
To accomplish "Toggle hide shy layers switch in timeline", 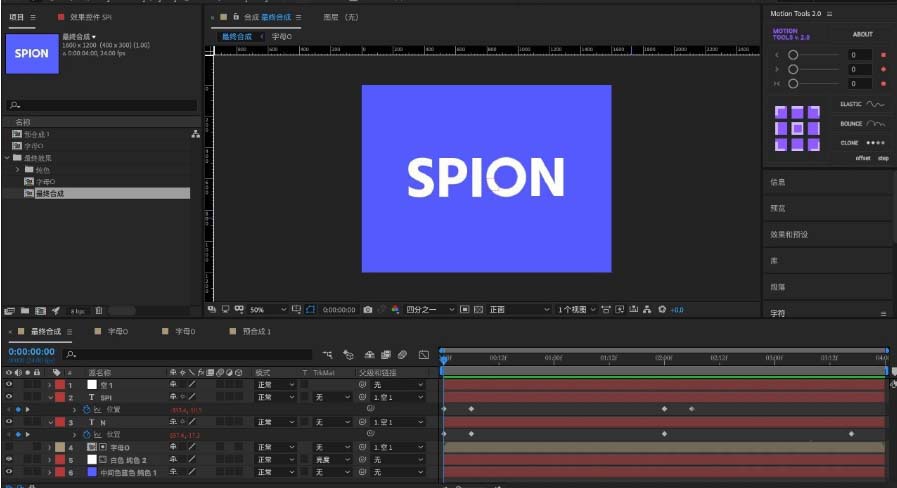I will pyautogui.click(x=369, y=354).
